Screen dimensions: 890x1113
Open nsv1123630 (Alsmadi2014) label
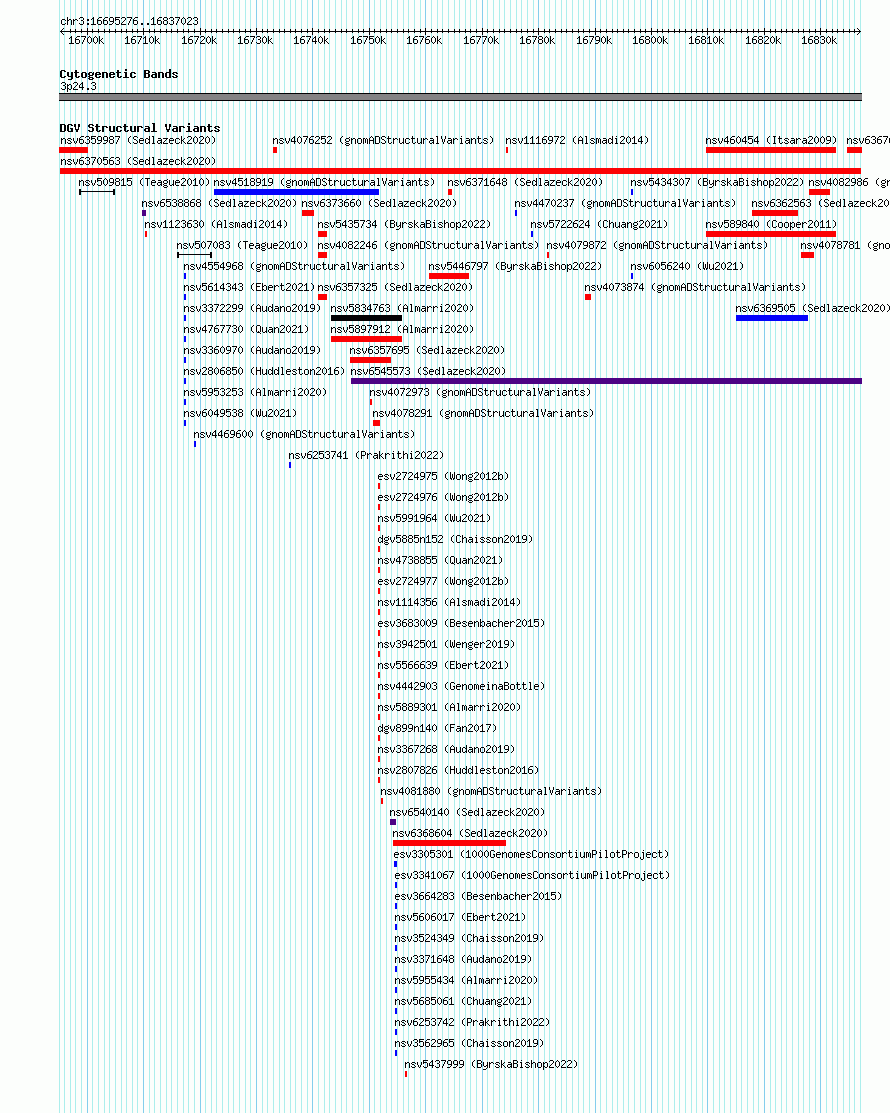(x=216, y=224)
